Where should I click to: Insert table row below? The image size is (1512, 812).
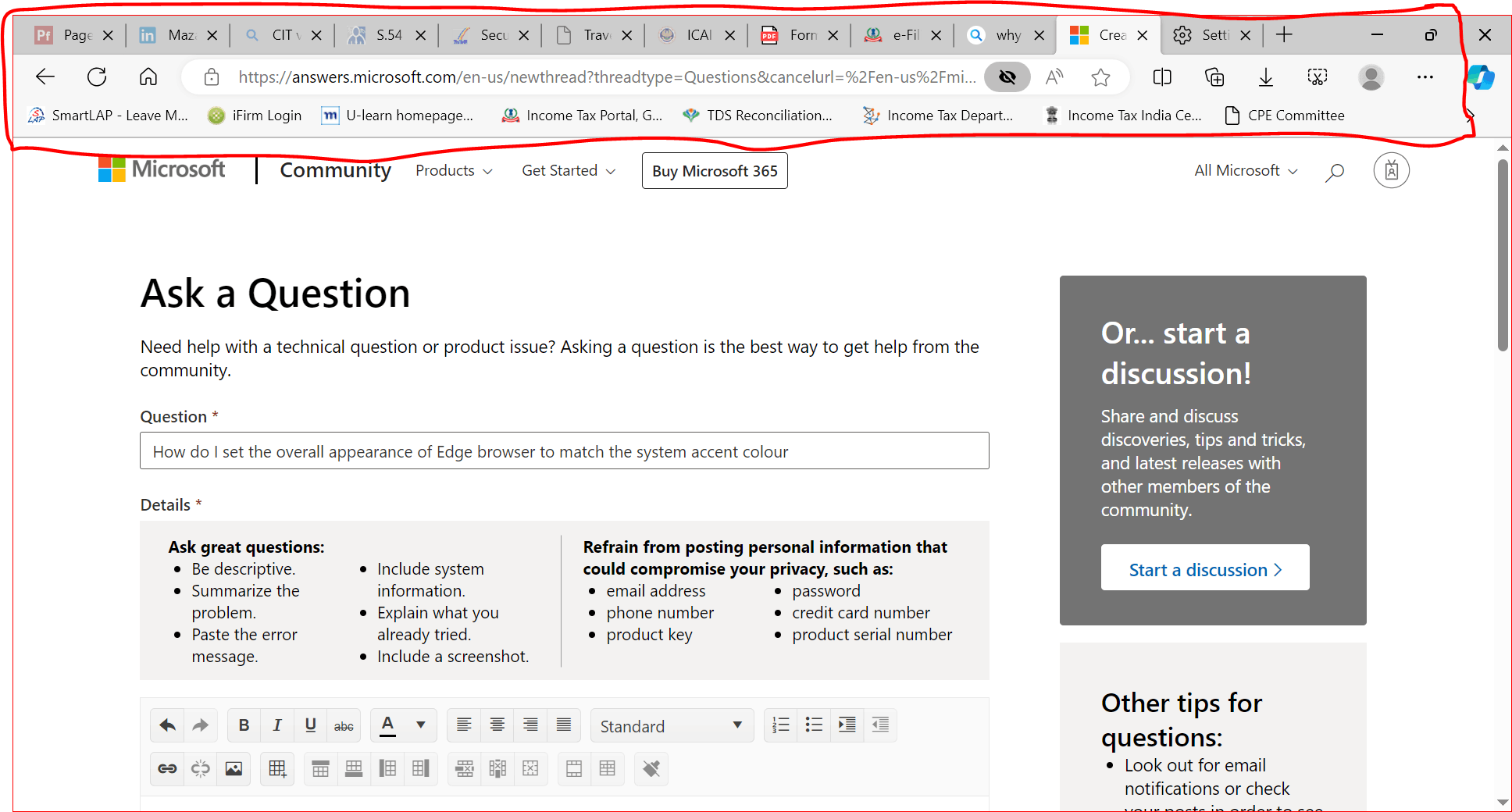354,769
